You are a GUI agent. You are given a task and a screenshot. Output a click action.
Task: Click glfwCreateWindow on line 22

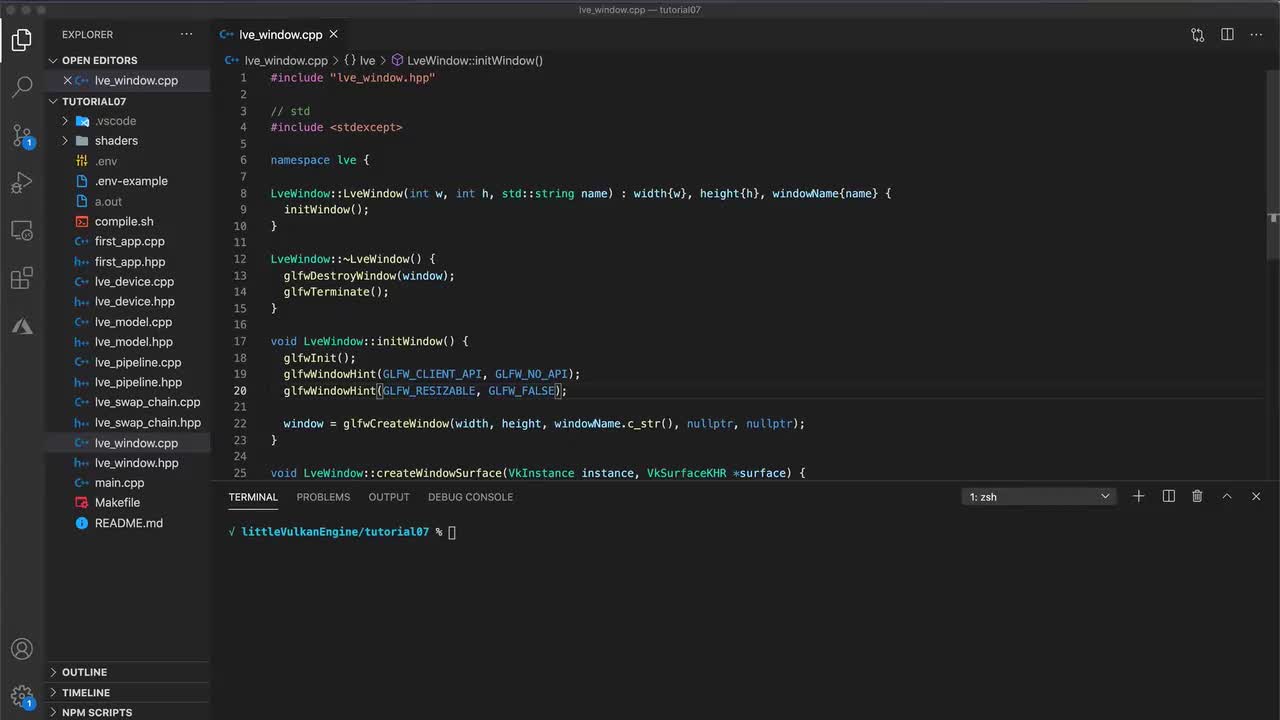(x=396, y=424)
